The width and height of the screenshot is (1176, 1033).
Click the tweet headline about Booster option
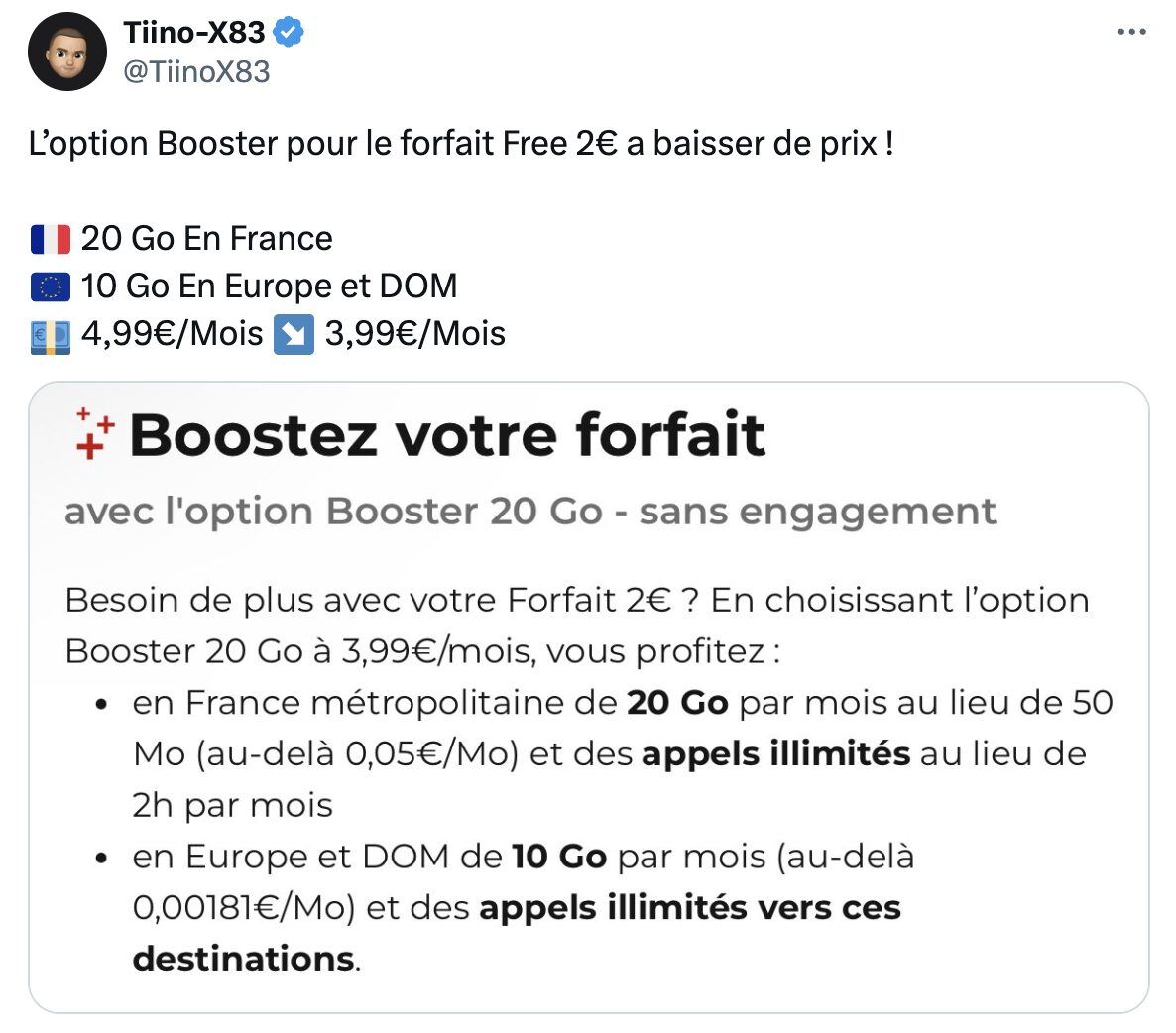[461, 143]
